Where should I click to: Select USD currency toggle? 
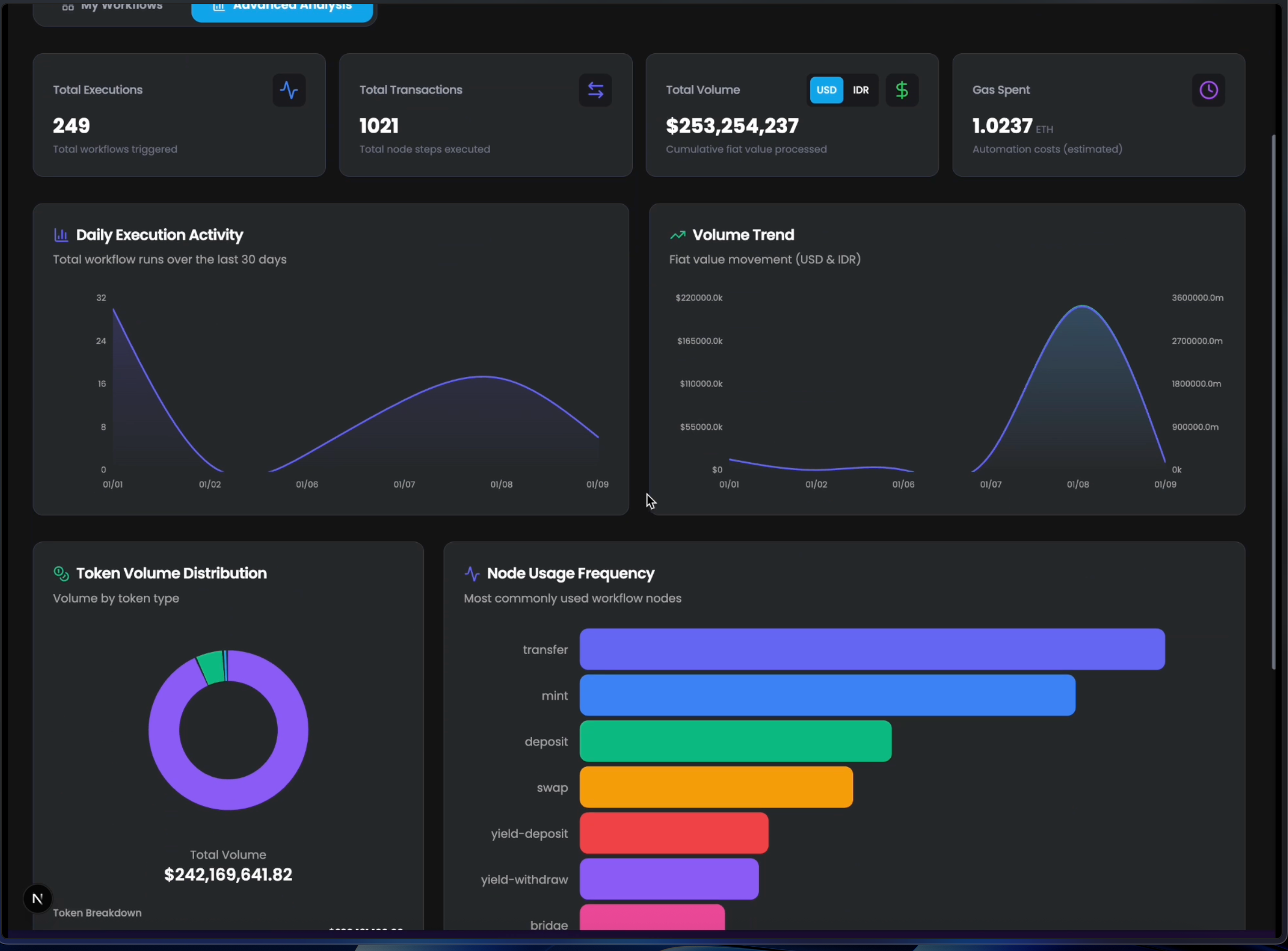coord(826,90)
